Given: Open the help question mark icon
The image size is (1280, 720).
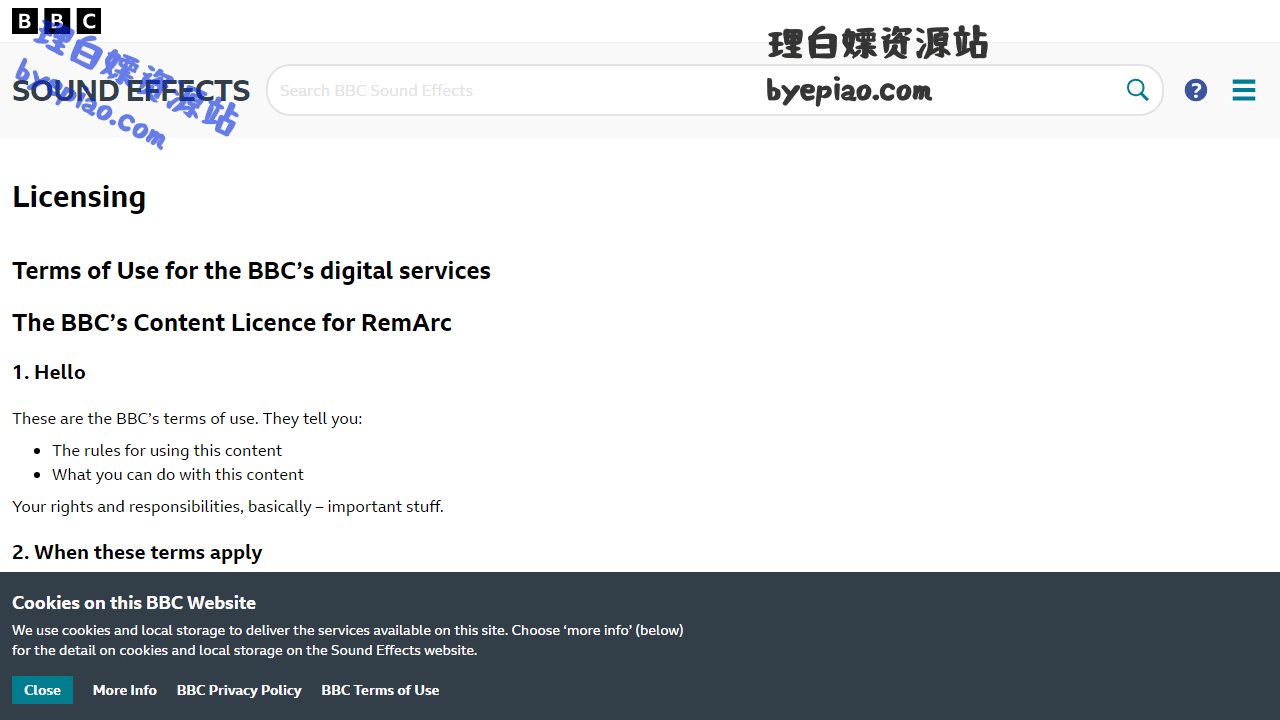Looking at the screenshot, I should [x=1196, y=90].
